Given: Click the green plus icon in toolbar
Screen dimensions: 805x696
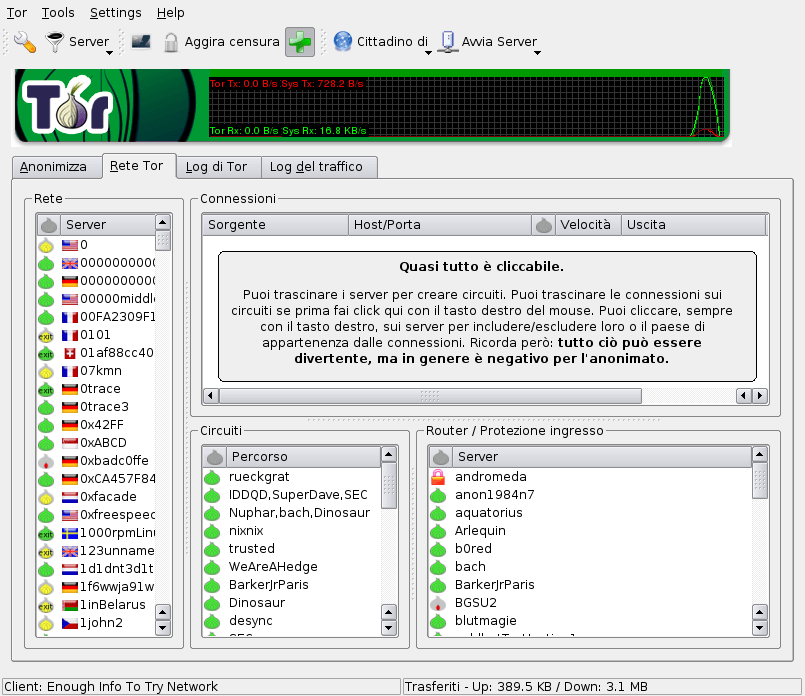Looking at the screenshot, I should 300,42.
